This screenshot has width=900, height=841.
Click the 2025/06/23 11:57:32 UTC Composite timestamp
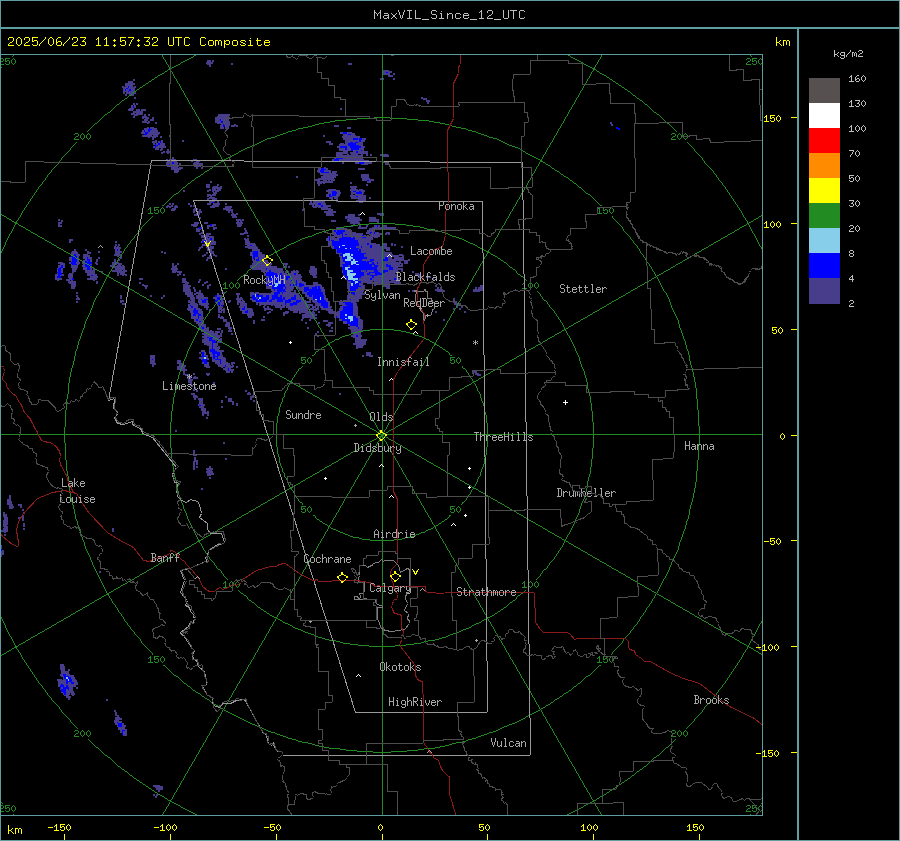coord(139,42)
